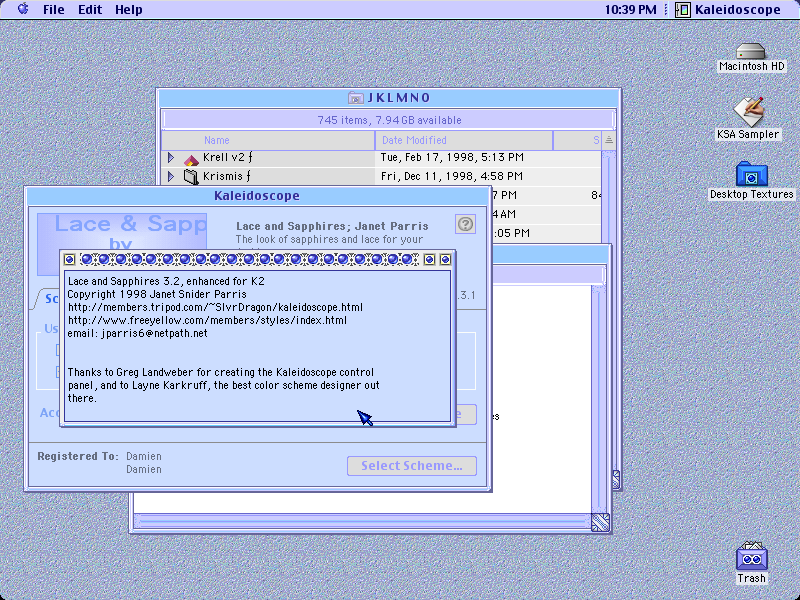Click the JKLMNO window title bar
The height and width of the screenshot is (600, 800).
[389, 97]
